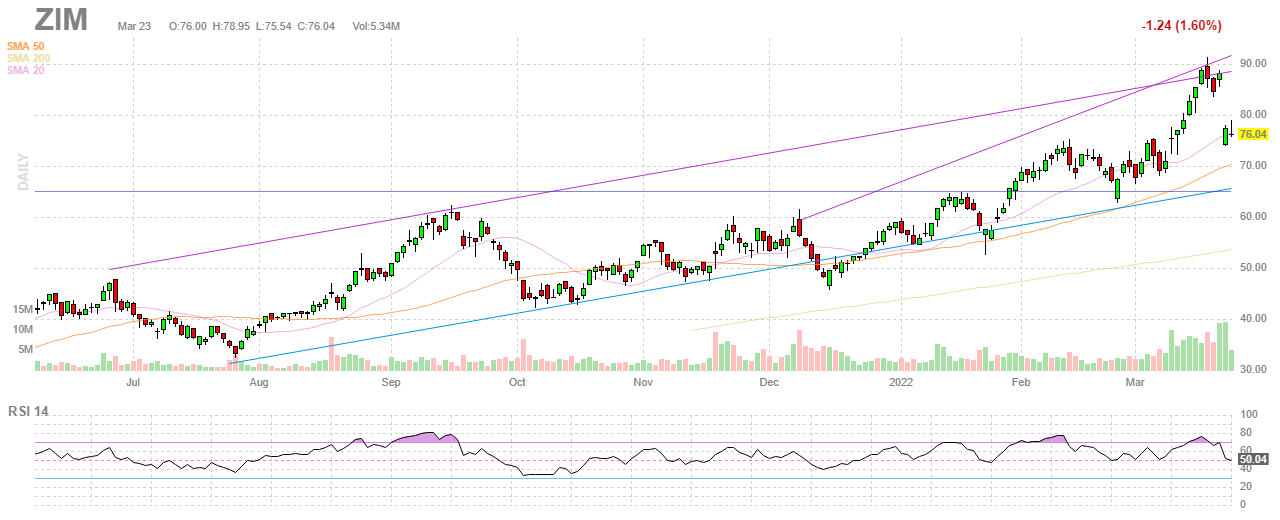Click the 90.00 price axis label
This screenshot has width=1280, height=520.
tap(1253, 63)
